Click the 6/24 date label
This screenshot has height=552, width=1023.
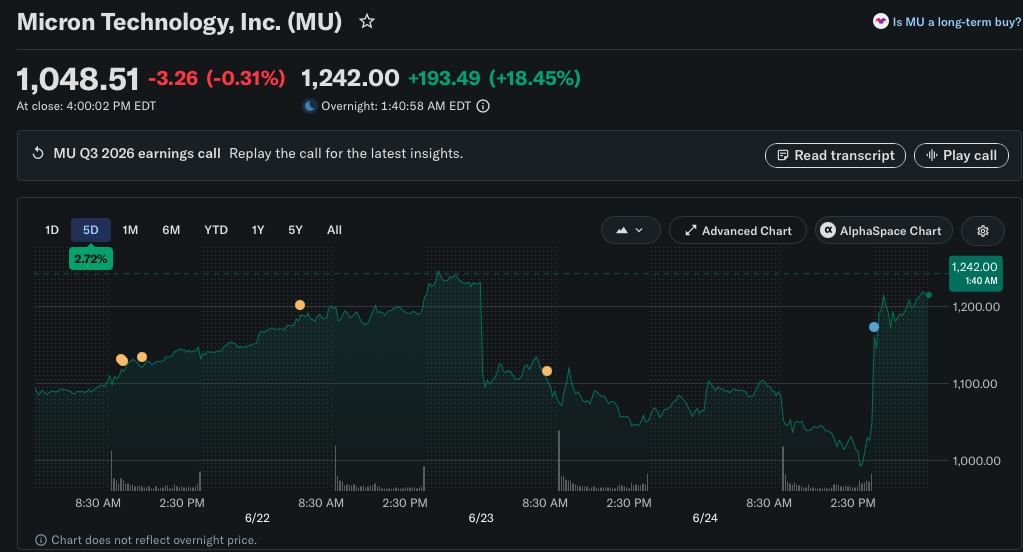pyautogui.click(x=705, y=518)
